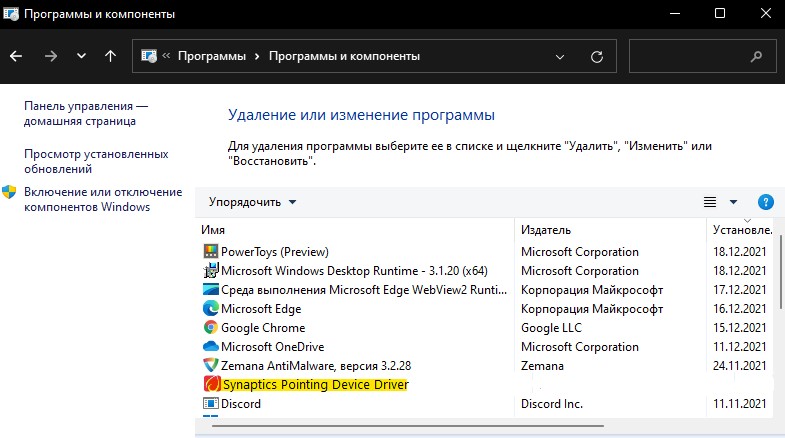
Task: Click the Zemana publisher cell
Action: 542,366
